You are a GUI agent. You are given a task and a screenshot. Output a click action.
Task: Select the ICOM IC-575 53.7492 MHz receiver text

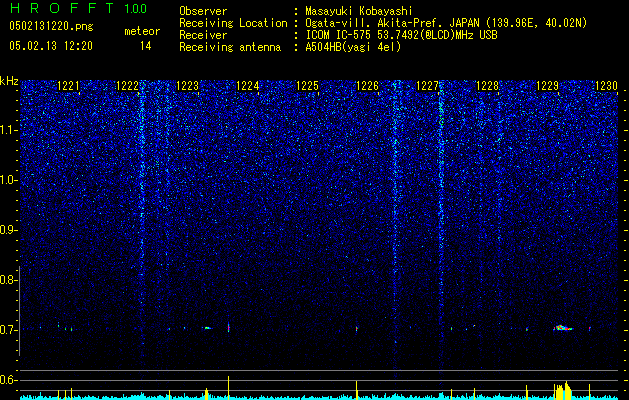point(402,35)
